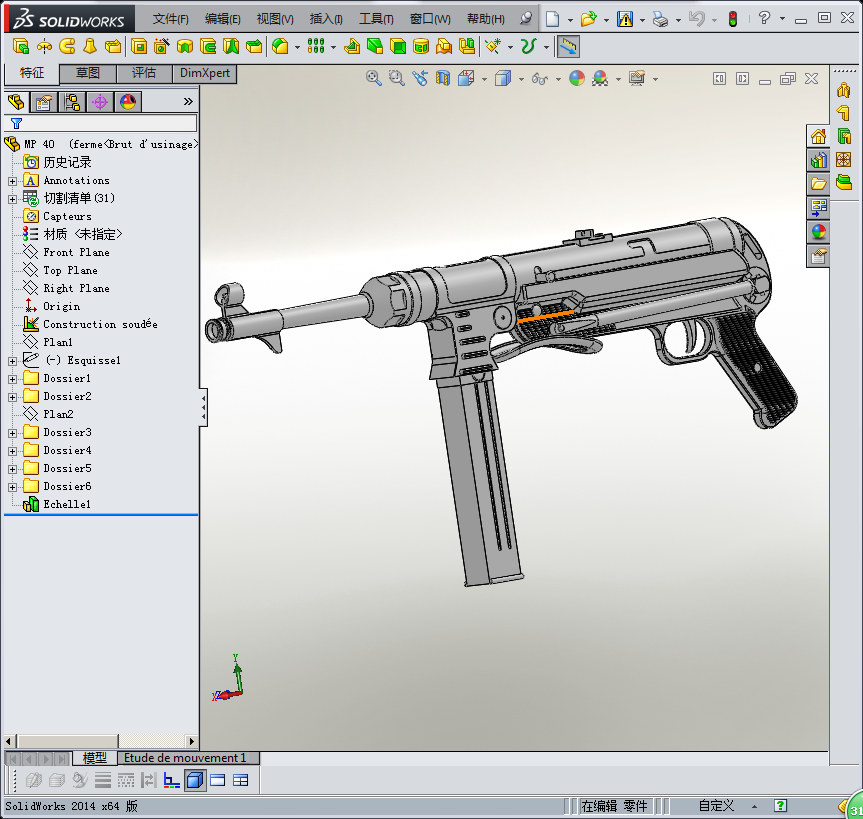Open the Etude de mouvement 1 tab

coord(184,758)
